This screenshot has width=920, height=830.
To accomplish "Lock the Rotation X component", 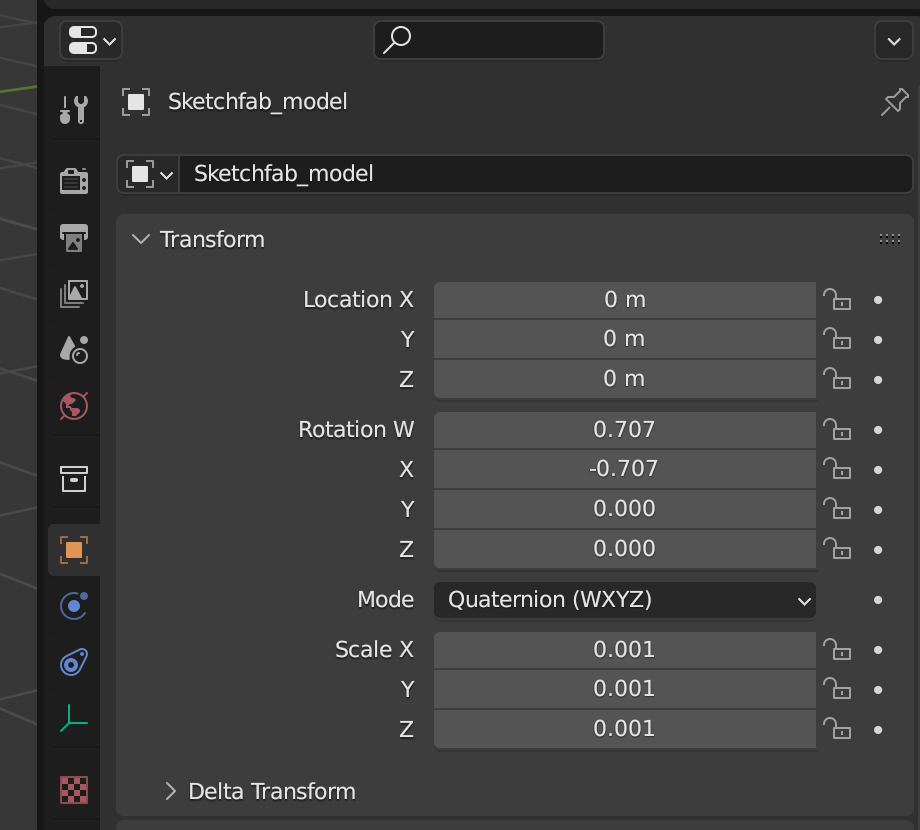I will click(x=837, y=469).
